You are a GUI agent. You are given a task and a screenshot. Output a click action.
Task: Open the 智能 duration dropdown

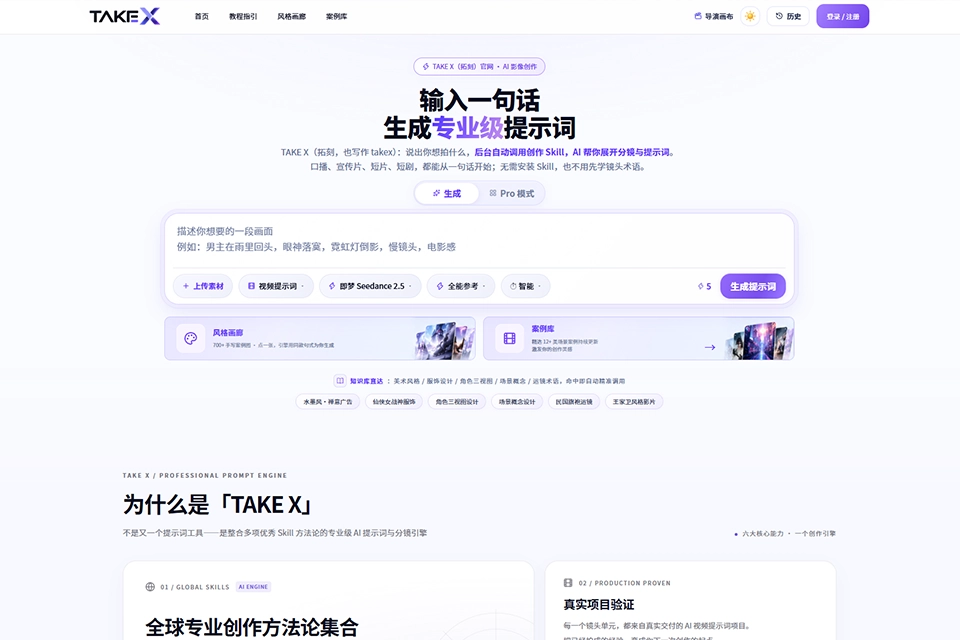point(525,286)
